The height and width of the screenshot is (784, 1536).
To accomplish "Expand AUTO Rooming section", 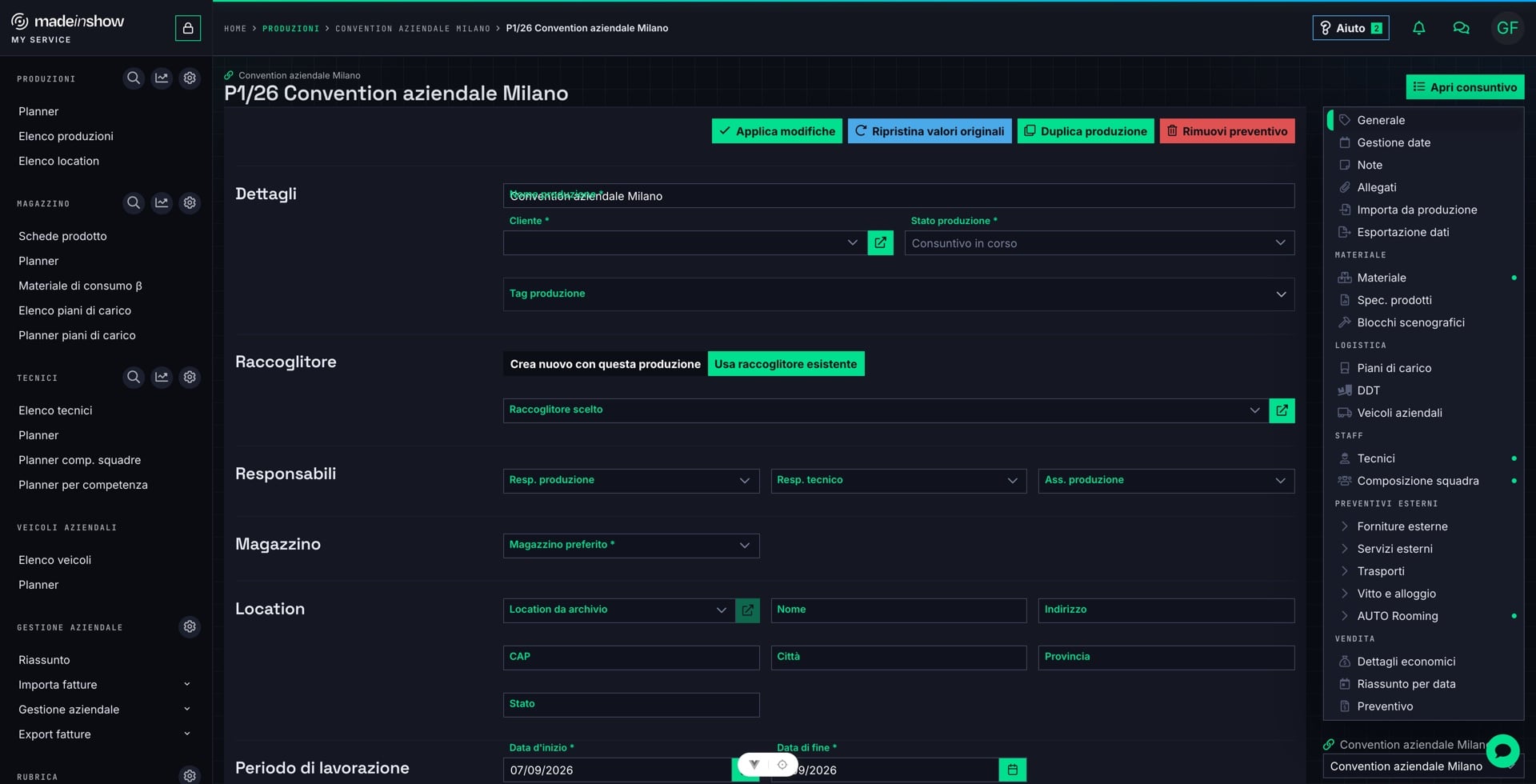I will click(x=1424, y=616).
